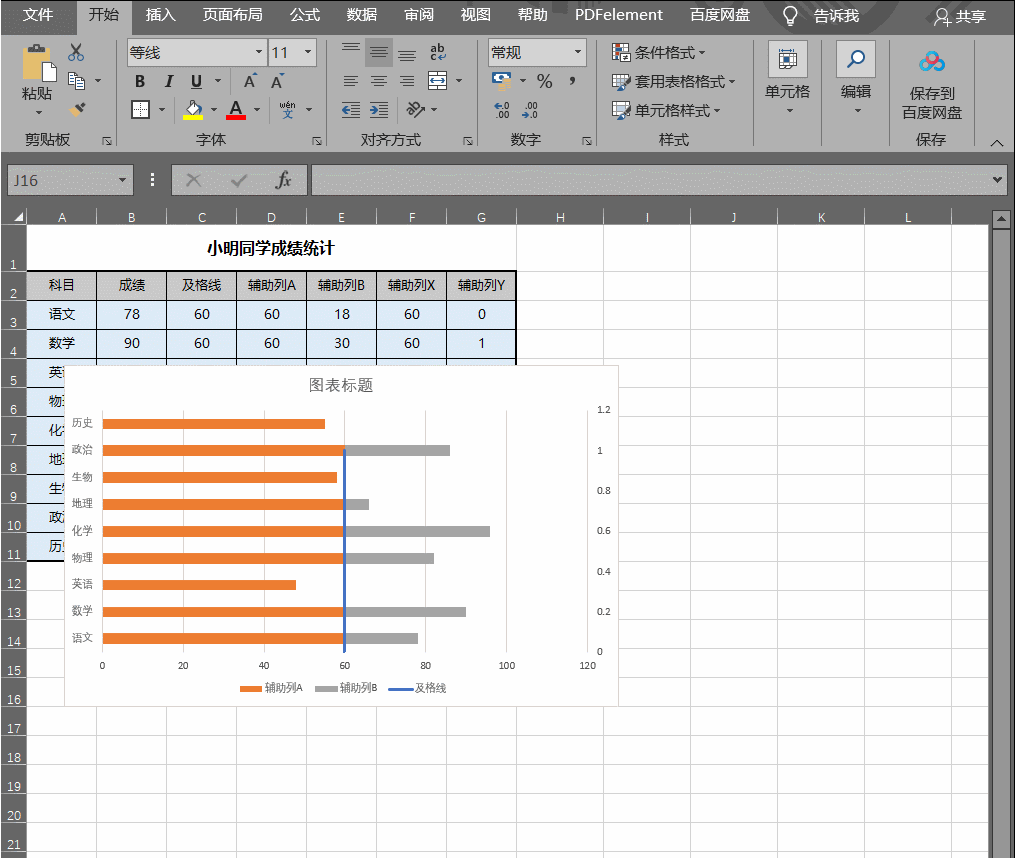Decrease indent icon
The image size is (1015, 858).
click(x=351, y=109)
